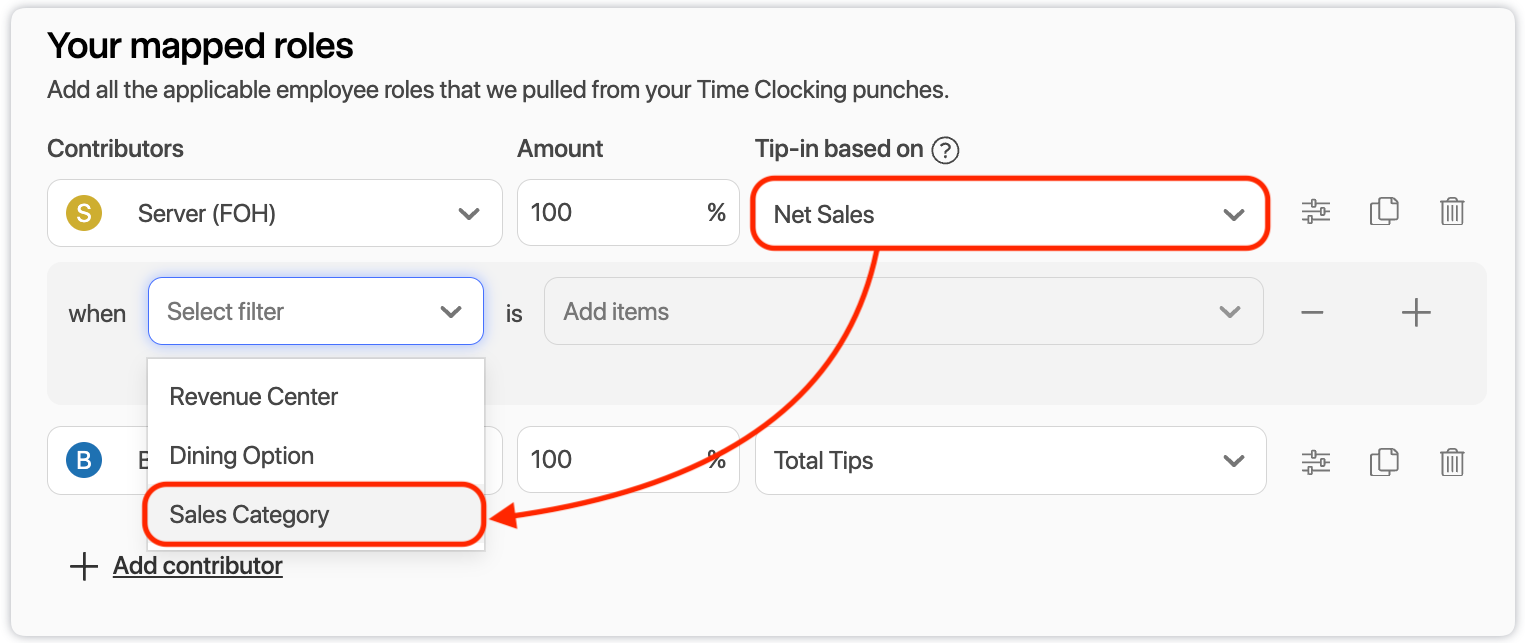Open the Add items dropdown
The height and width of the screenshot is (643, 1525).
tap(902, 312)
